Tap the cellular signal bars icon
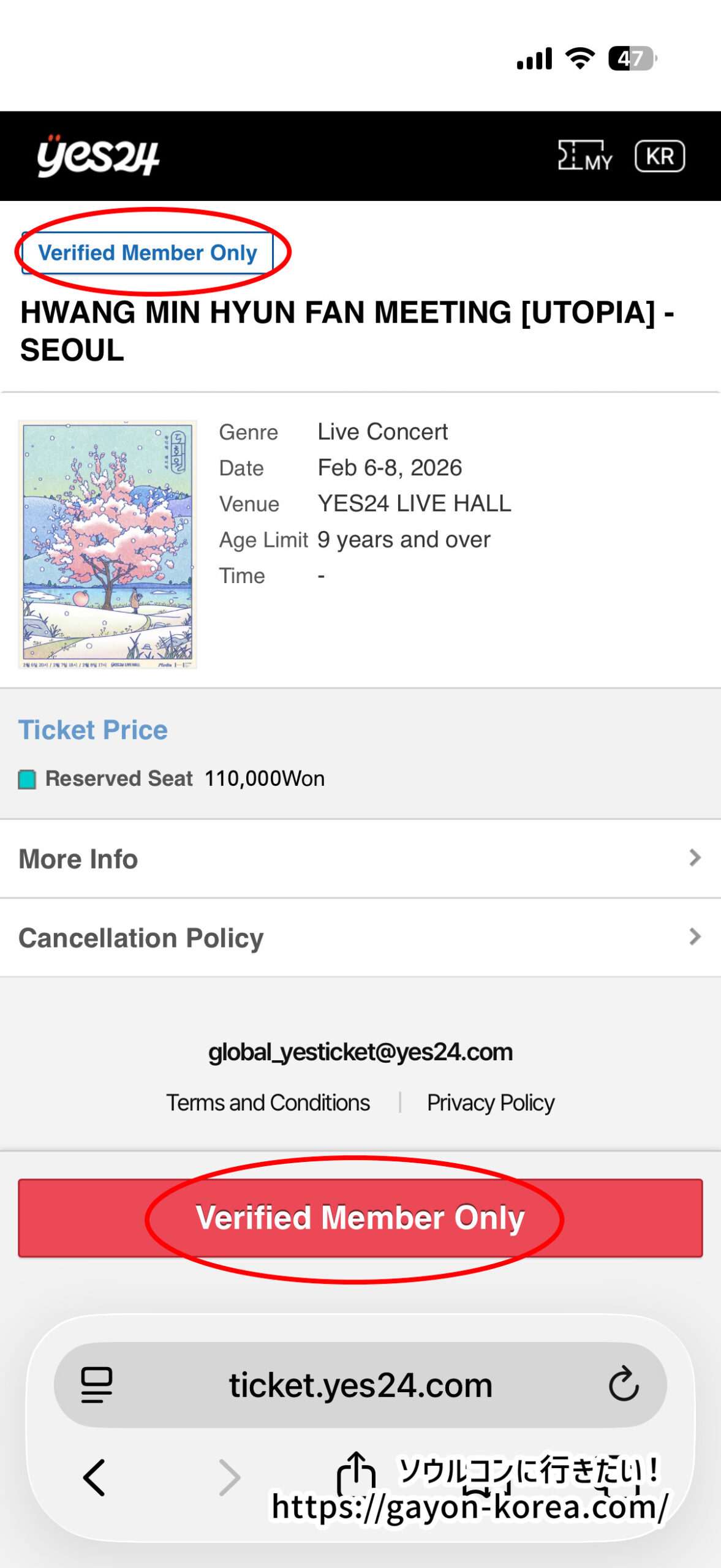 [x=534, y=59]
